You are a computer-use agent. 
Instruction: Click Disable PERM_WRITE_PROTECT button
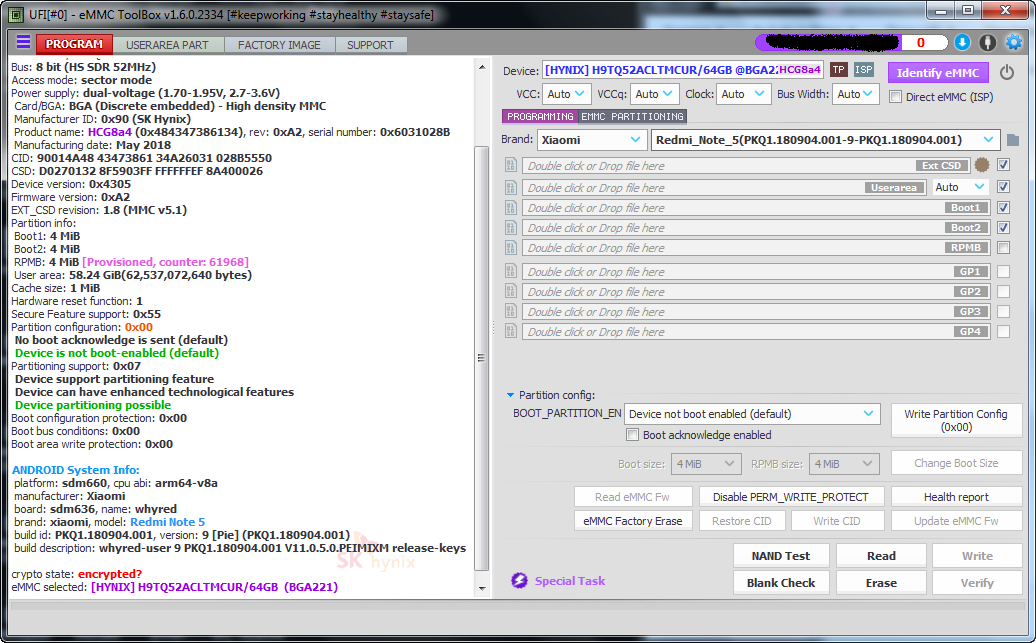click(790, 497)
